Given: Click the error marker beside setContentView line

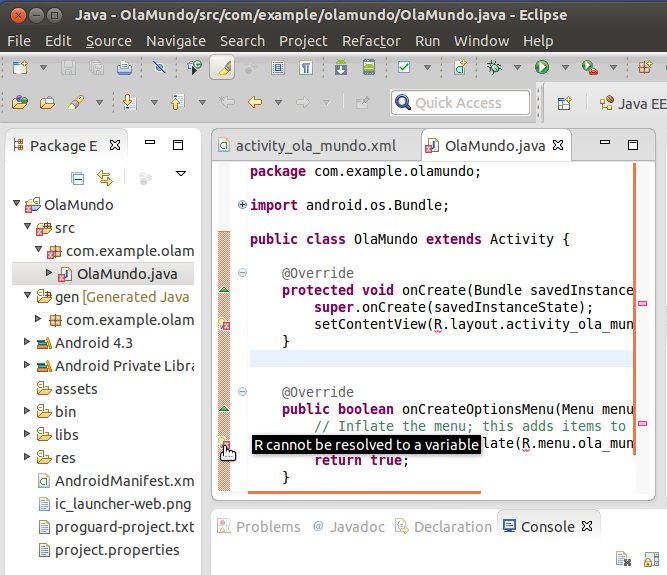Looking at the screenshot, I should (x=224, y=324).
